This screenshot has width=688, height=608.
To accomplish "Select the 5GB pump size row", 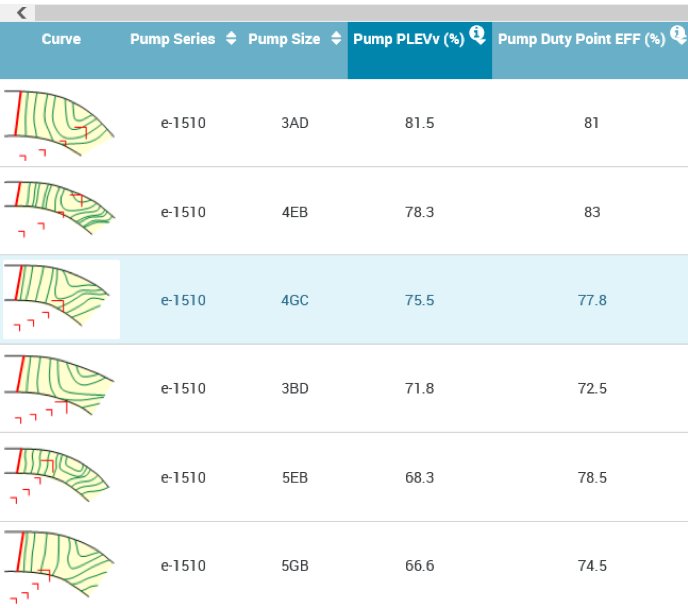I will point(344,565).
